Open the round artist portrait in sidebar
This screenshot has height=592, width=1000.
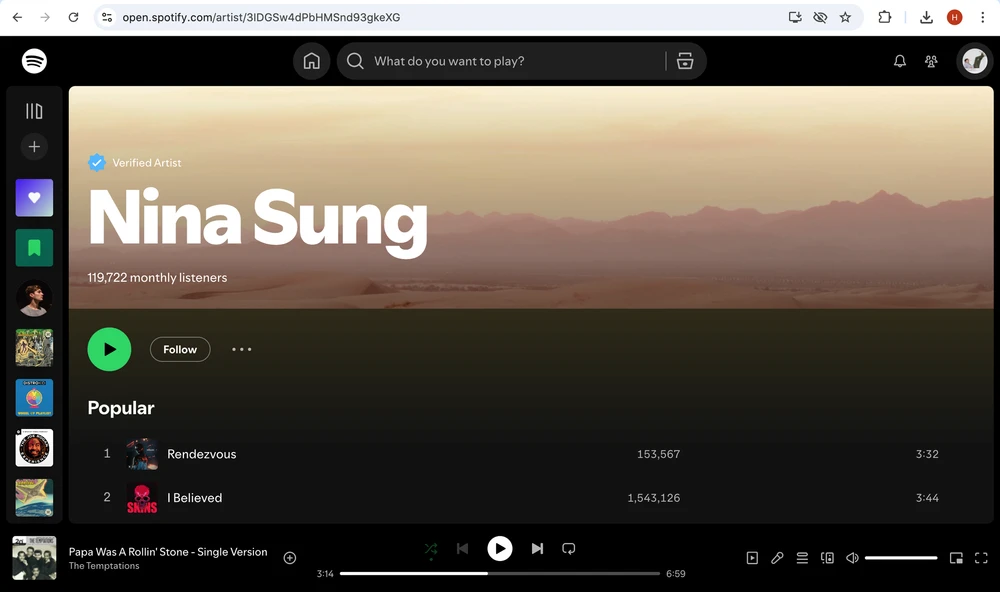click(x=34, y=298)
